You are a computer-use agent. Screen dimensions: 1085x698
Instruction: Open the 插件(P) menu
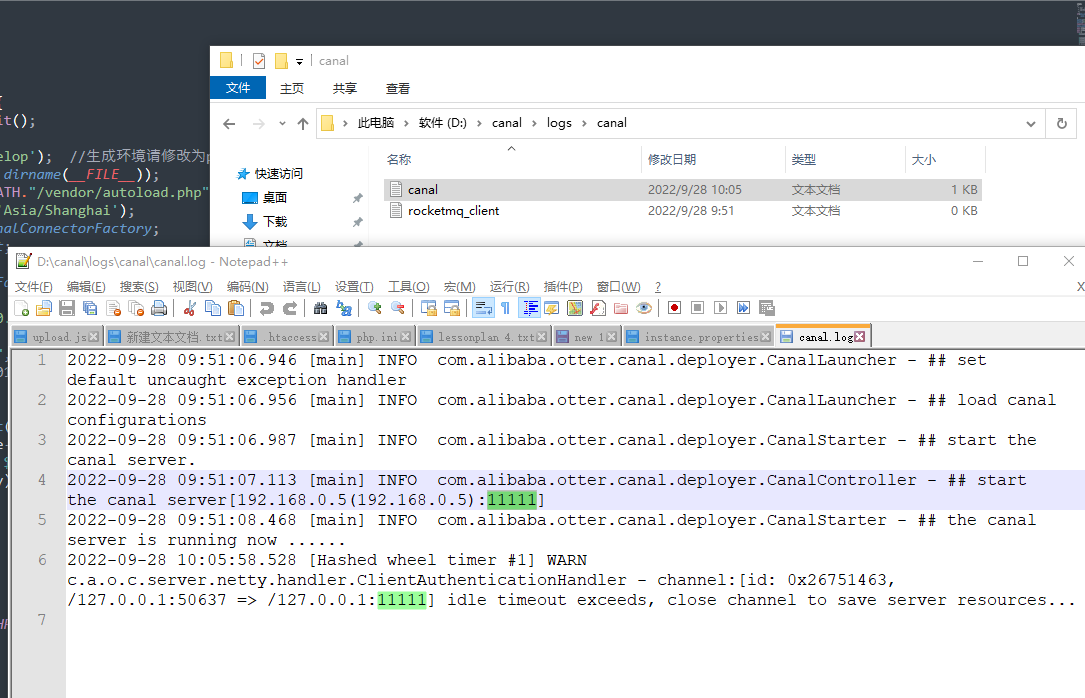pyautogui.click(x=563, y=287)
